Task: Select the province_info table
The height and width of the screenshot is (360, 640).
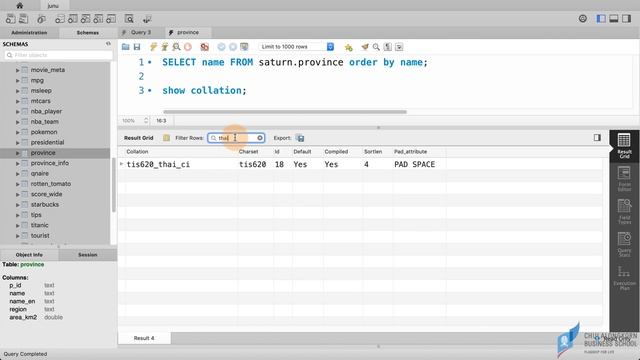Action: click(x=50, y=163)
